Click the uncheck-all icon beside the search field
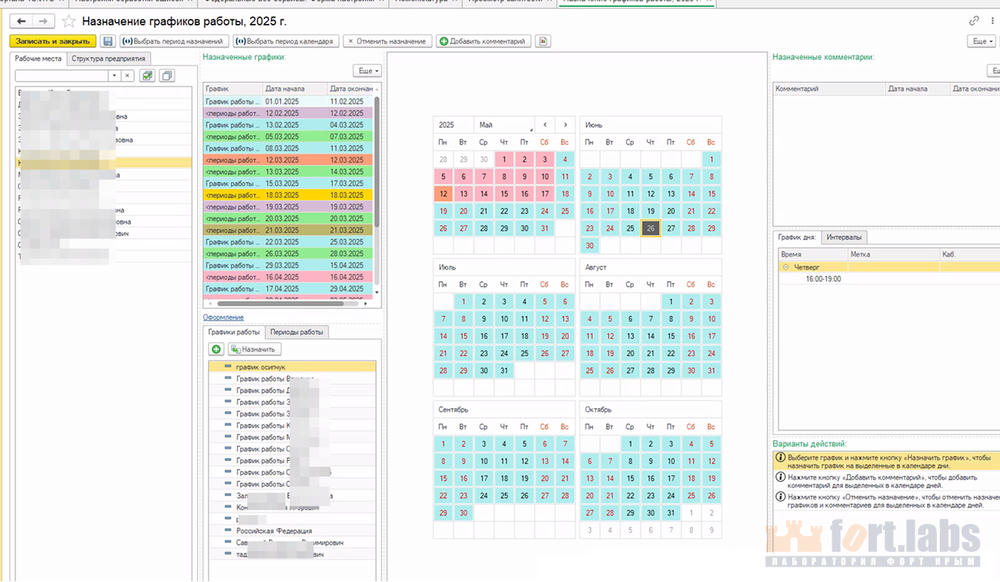The height and width of the screenshot is (582, 1000). tap(166, 75)
